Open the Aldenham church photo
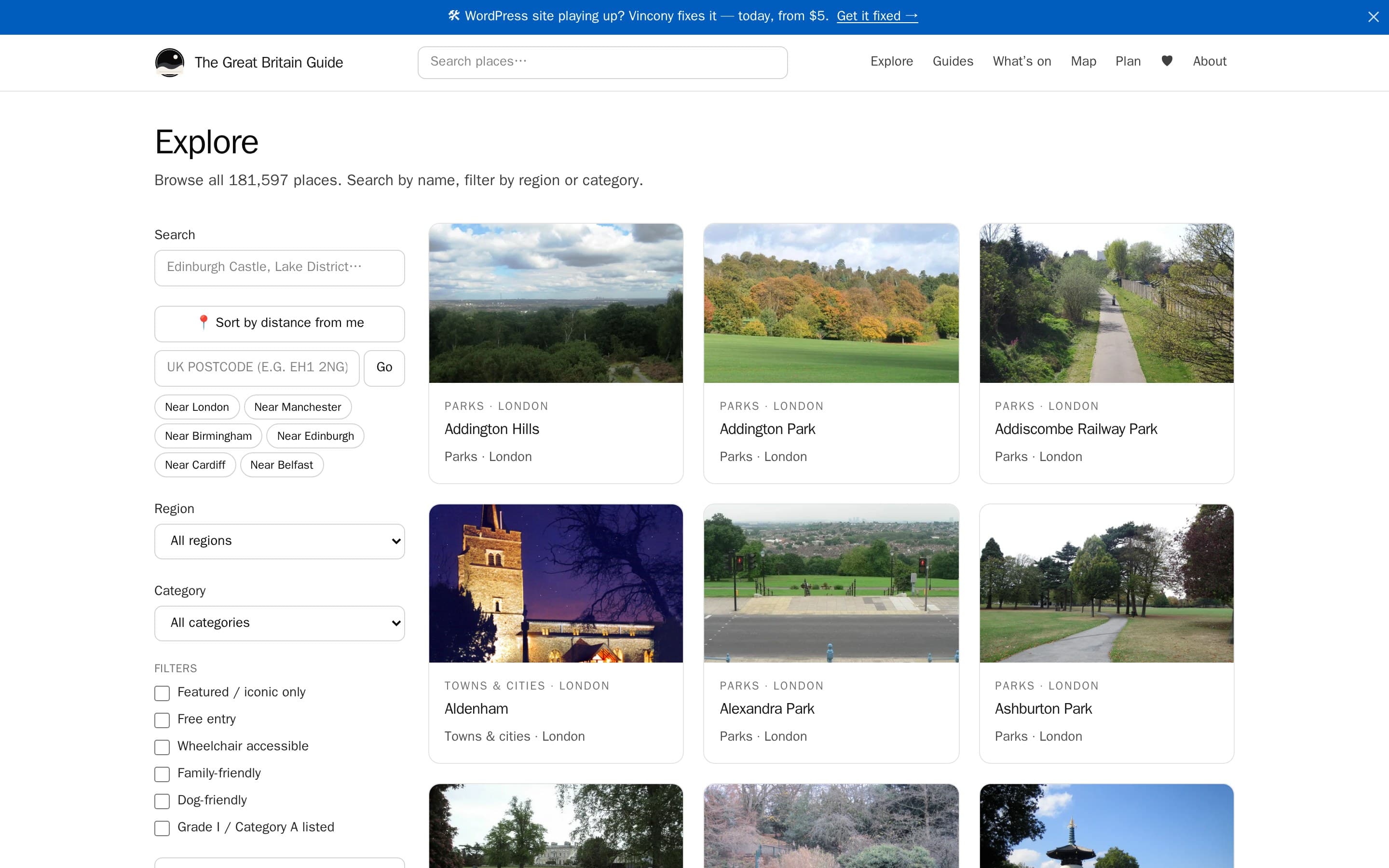This screenshot has height=868, width=1389. tap(556, 583)
